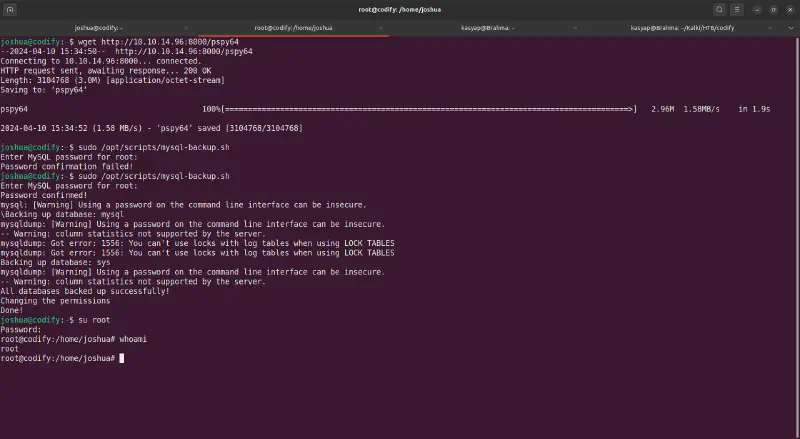The width and height of the screenshot is (800, 439).
Task: Switch to the joshua@codify: ~ tab
Action: [100, 28]
